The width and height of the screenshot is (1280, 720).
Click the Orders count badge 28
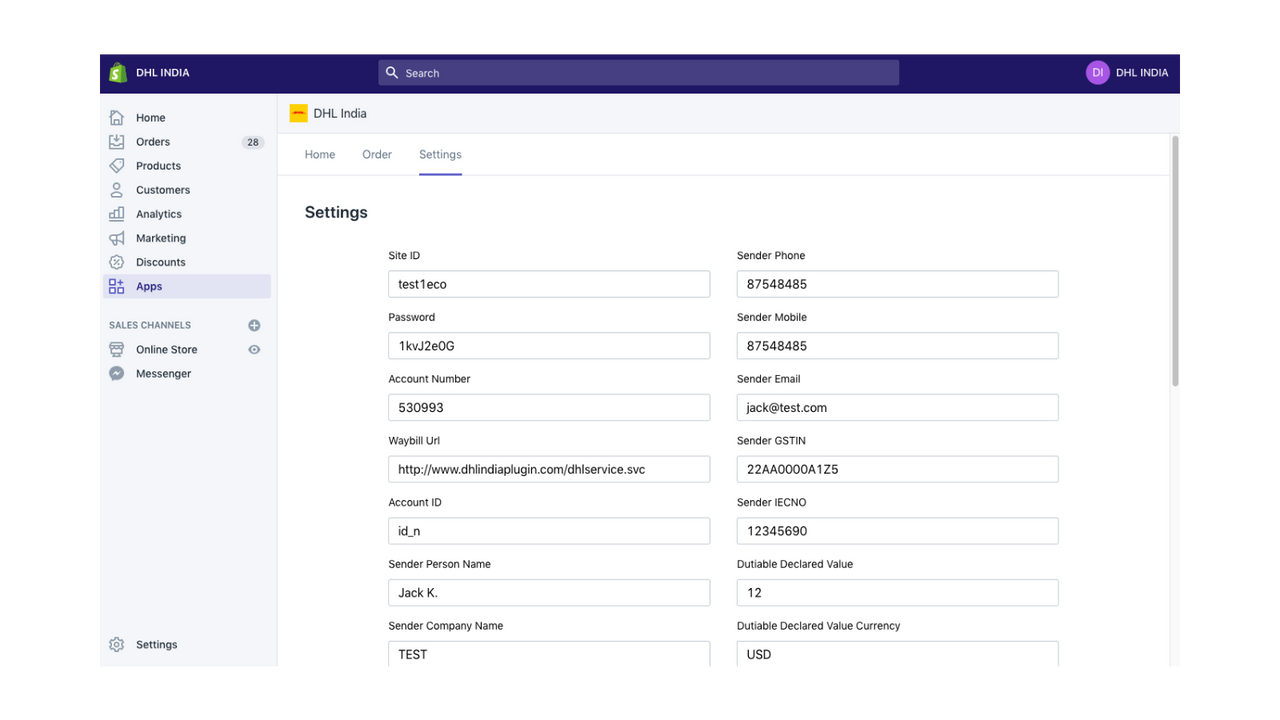[253, 142]
